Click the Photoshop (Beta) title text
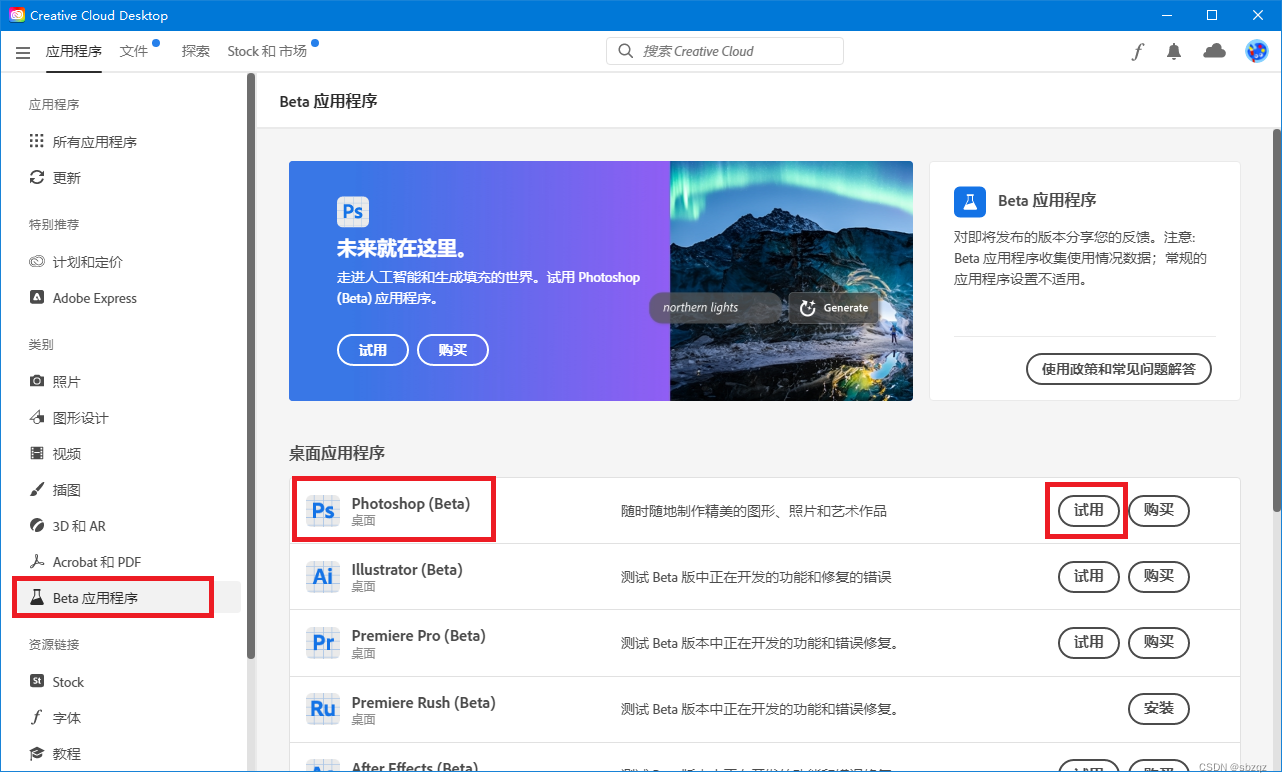Screen dimensions: 1282x782 (410, 503)
